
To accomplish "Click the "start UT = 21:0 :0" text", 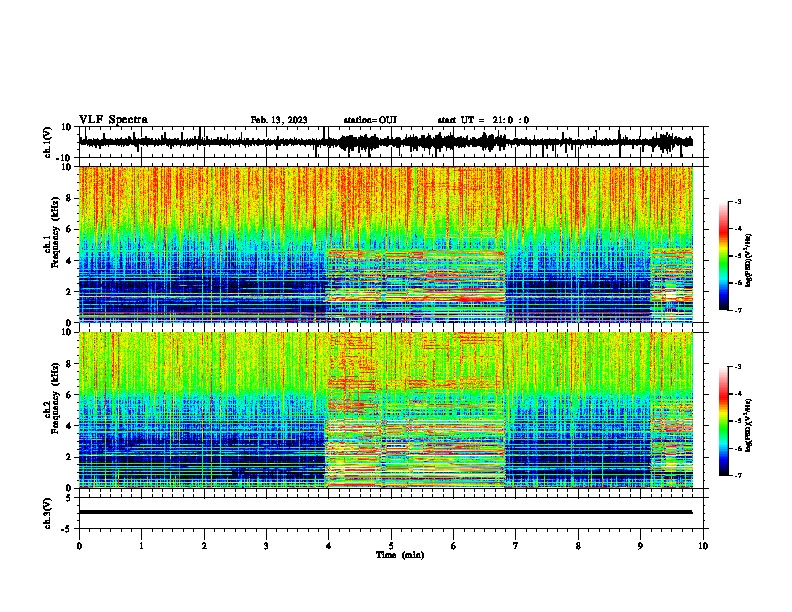I will coord(483,120).
